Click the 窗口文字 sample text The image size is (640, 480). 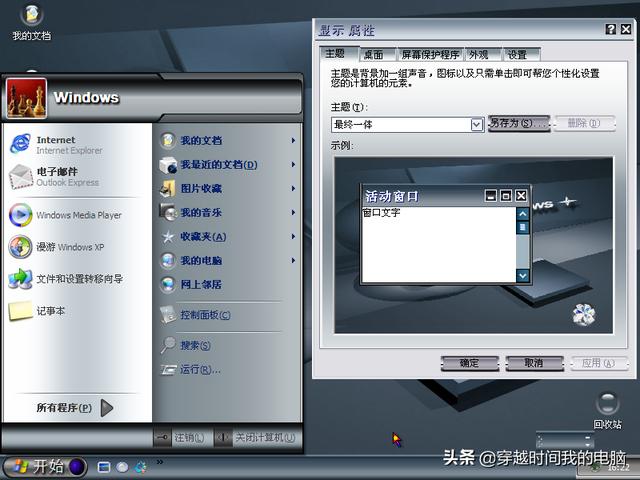381,213
